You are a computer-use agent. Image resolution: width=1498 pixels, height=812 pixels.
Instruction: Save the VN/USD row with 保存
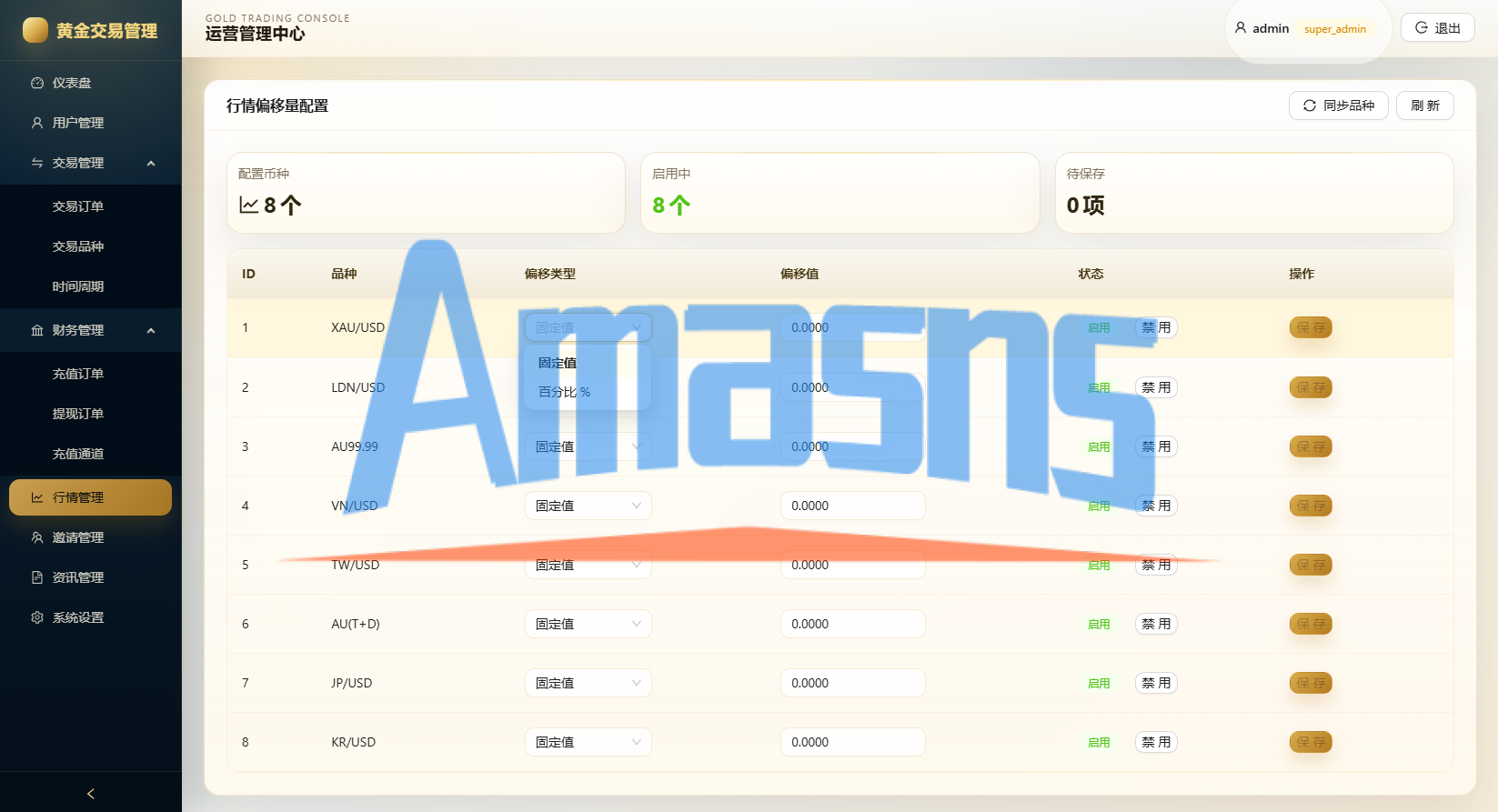coord(1311,506)
